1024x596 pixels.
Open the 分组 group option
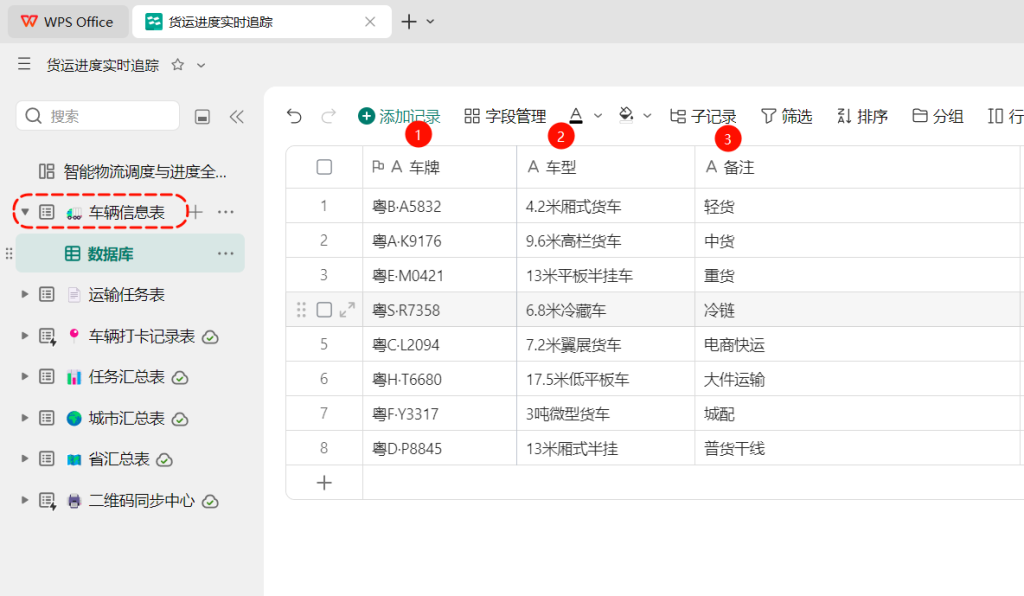click(x=938, y=116)
